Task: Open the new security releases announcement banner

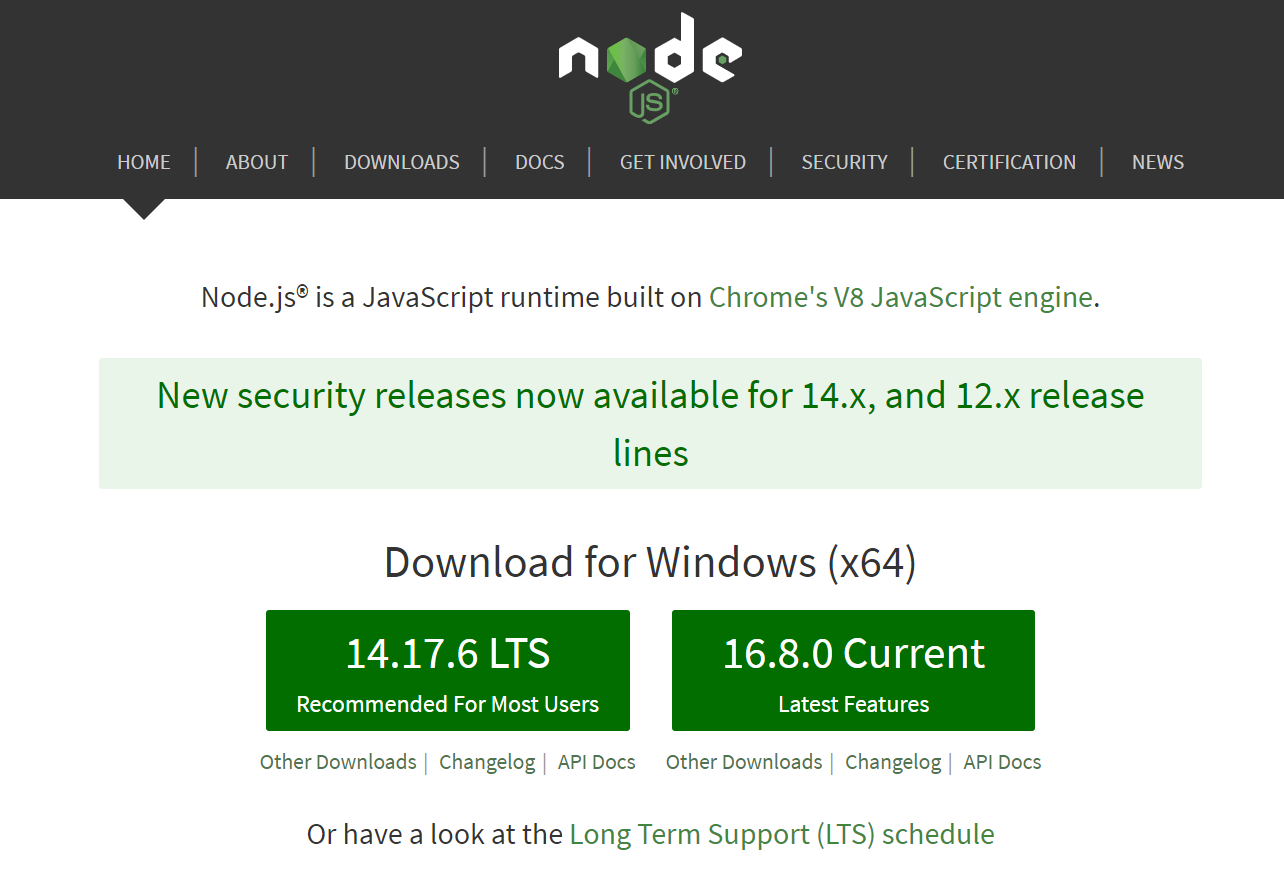Action: tap(650, 424)
